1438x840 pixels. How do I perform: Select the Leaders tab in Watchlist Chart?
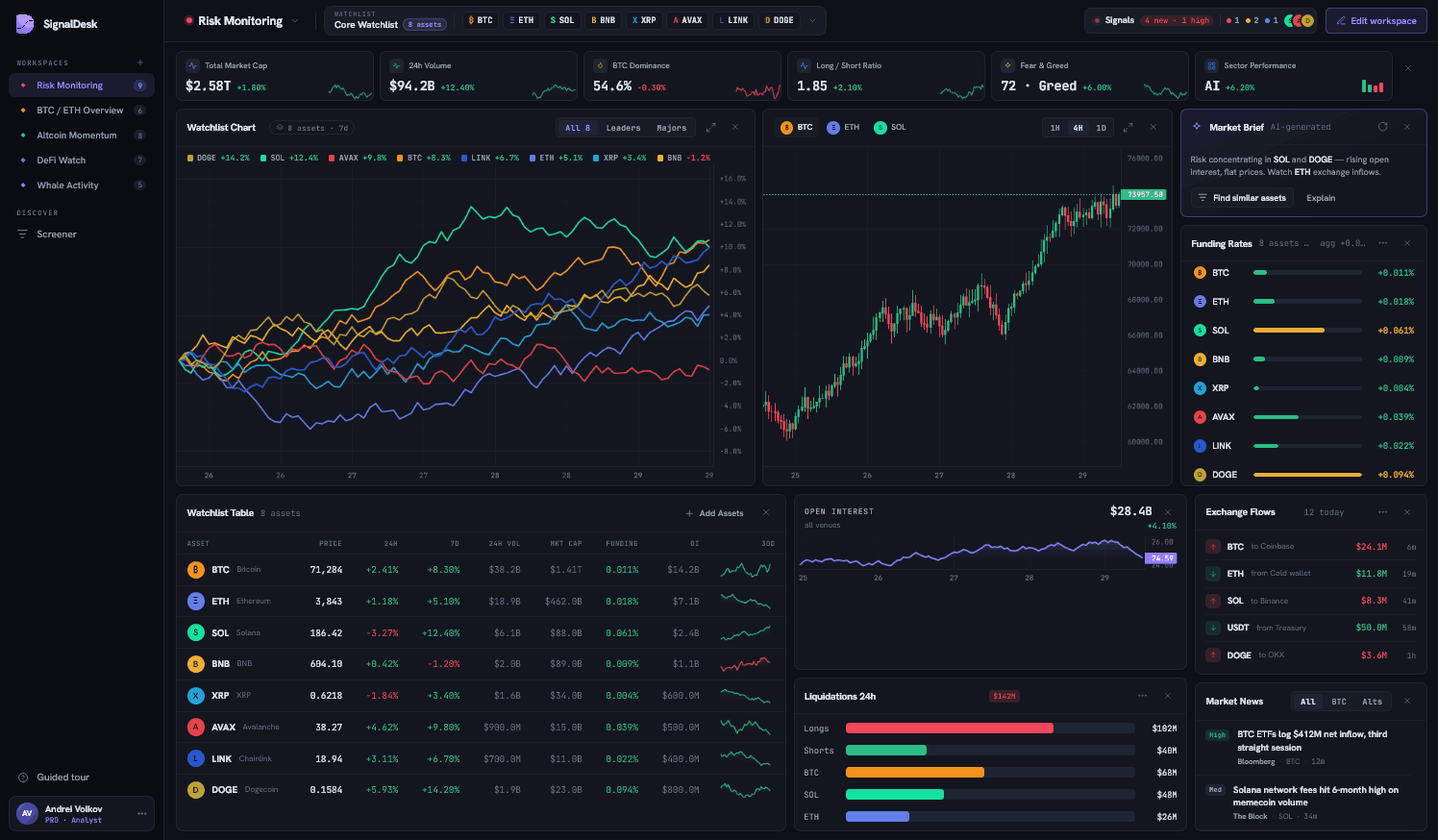pyautogui.click(x=623, y=128)
